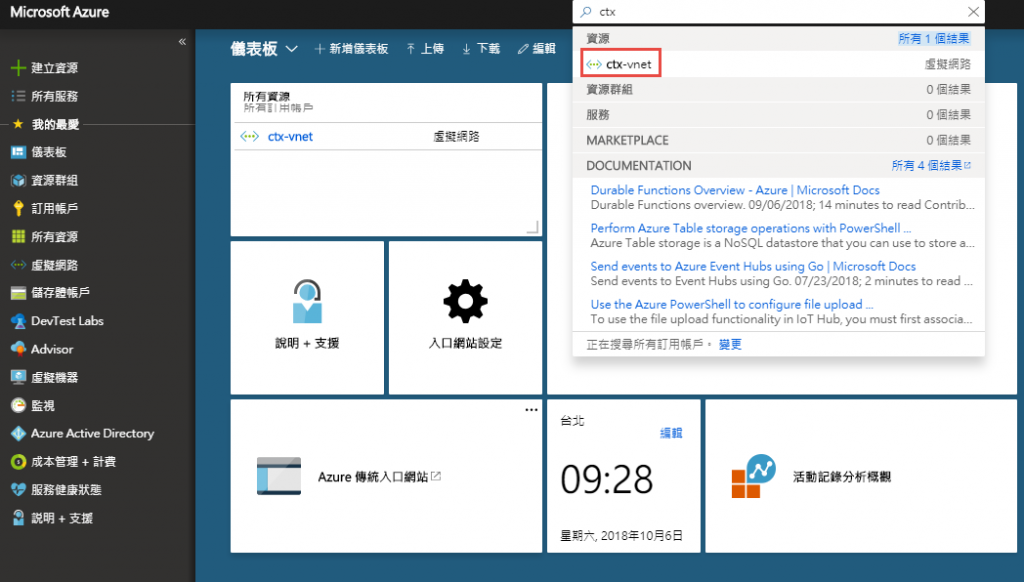The image size is (1024, 582).
Task: Click the All resources tile title
Action: point(266,97)
